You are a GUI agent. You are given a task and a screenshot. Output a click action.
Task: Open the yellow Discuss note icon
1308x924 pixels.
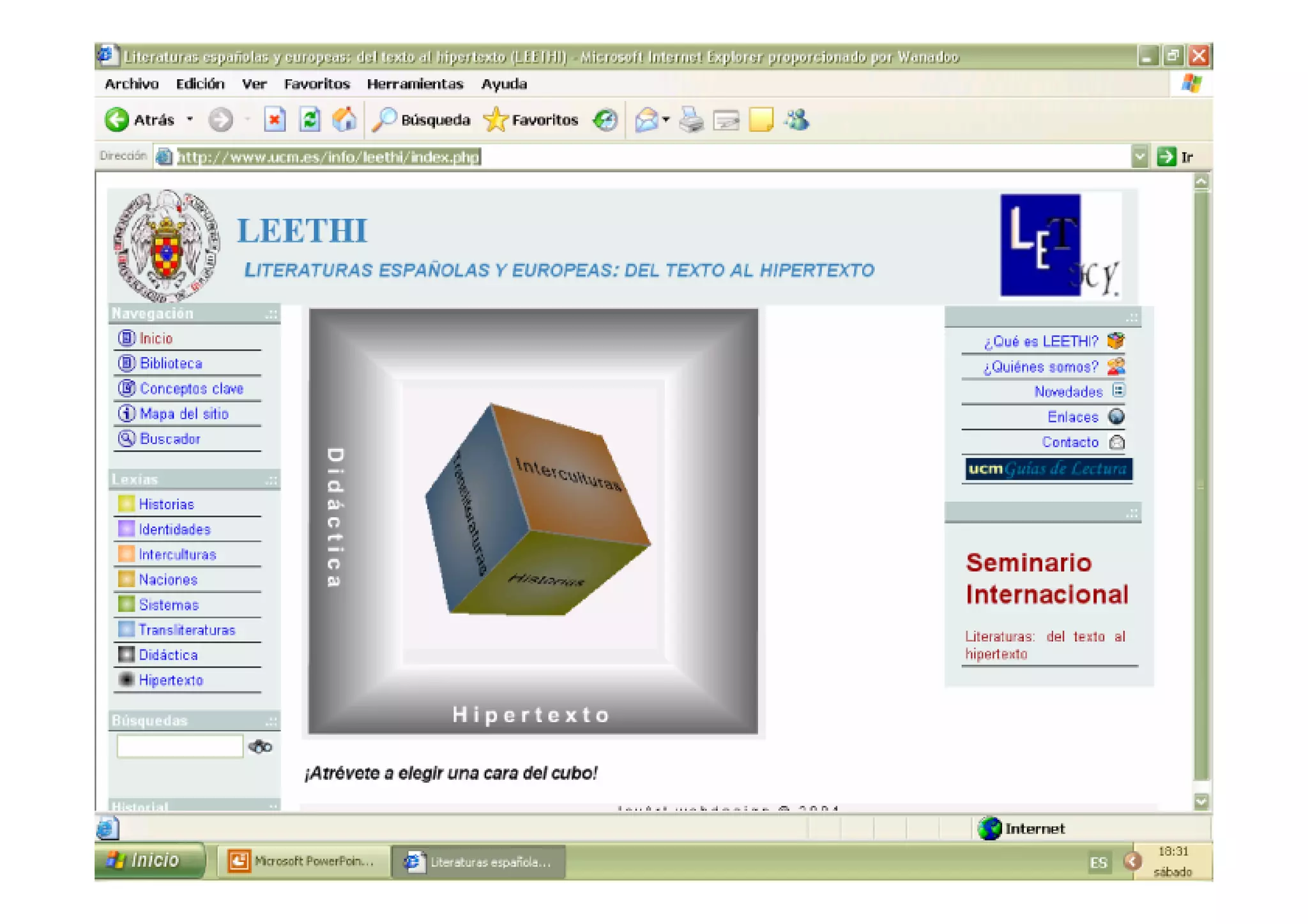(761, 119)
